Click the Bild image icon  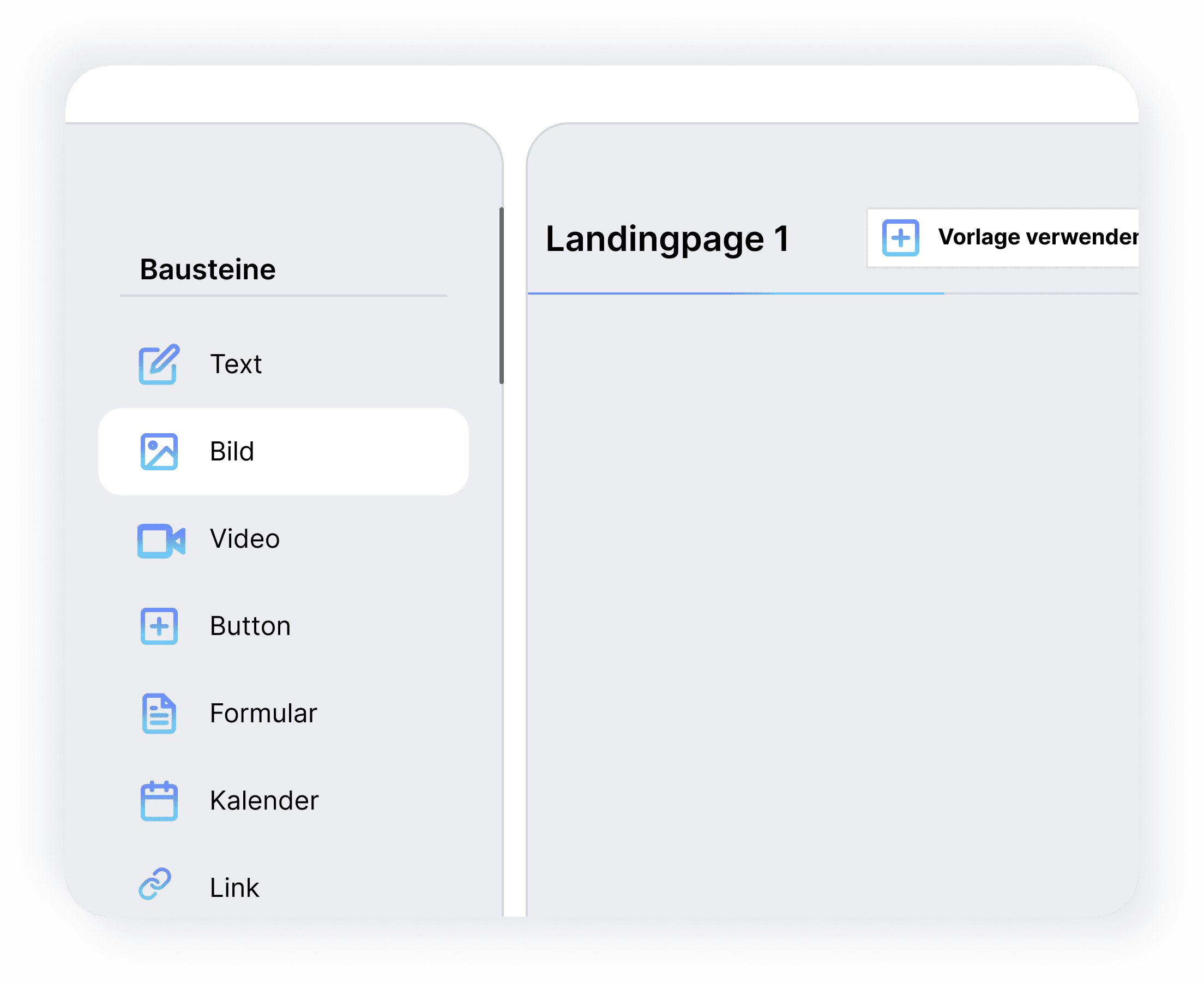coord(159,451)
